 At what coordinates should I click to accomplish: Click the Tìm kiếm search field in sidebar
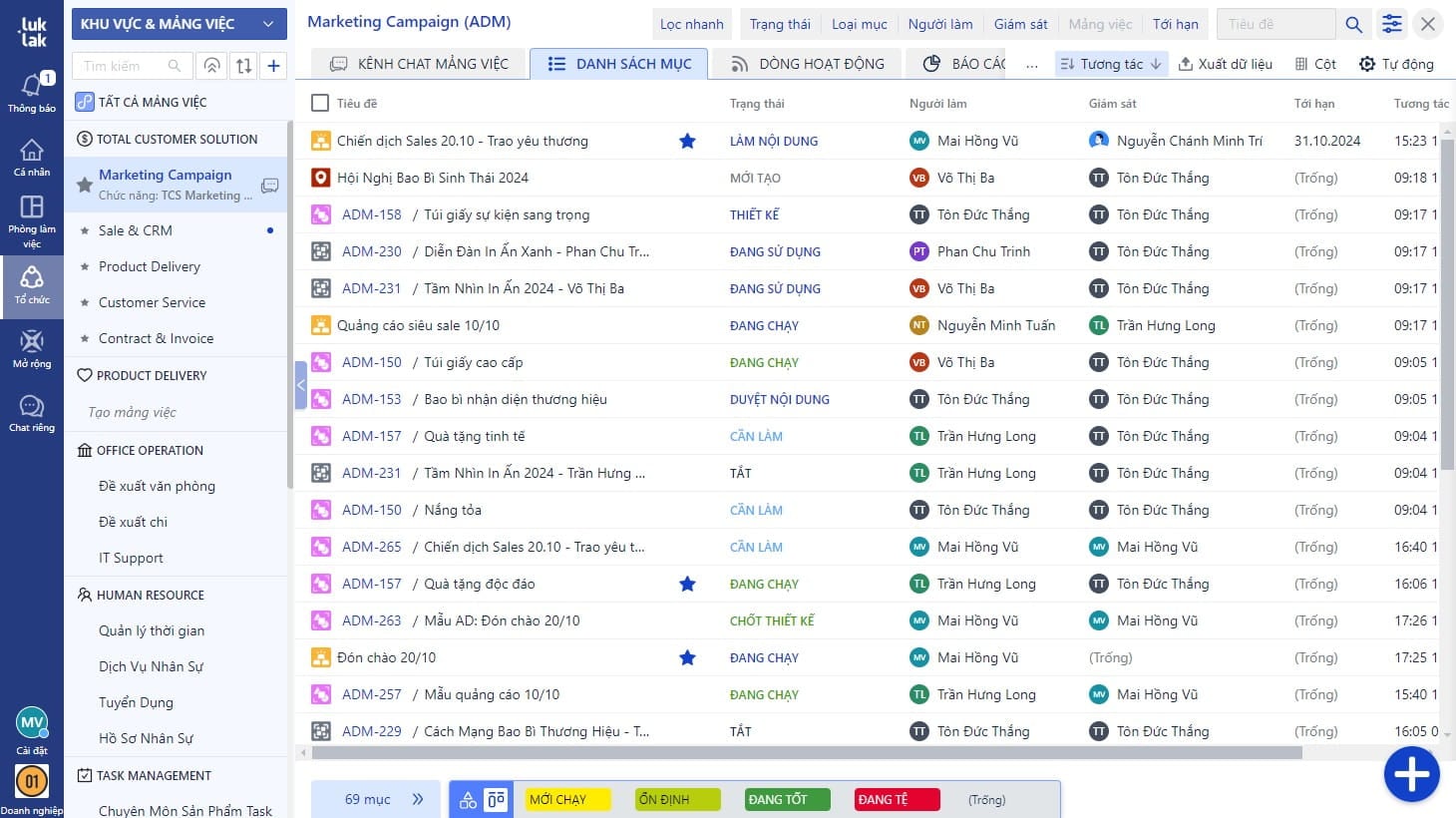(x=125, y=66)
